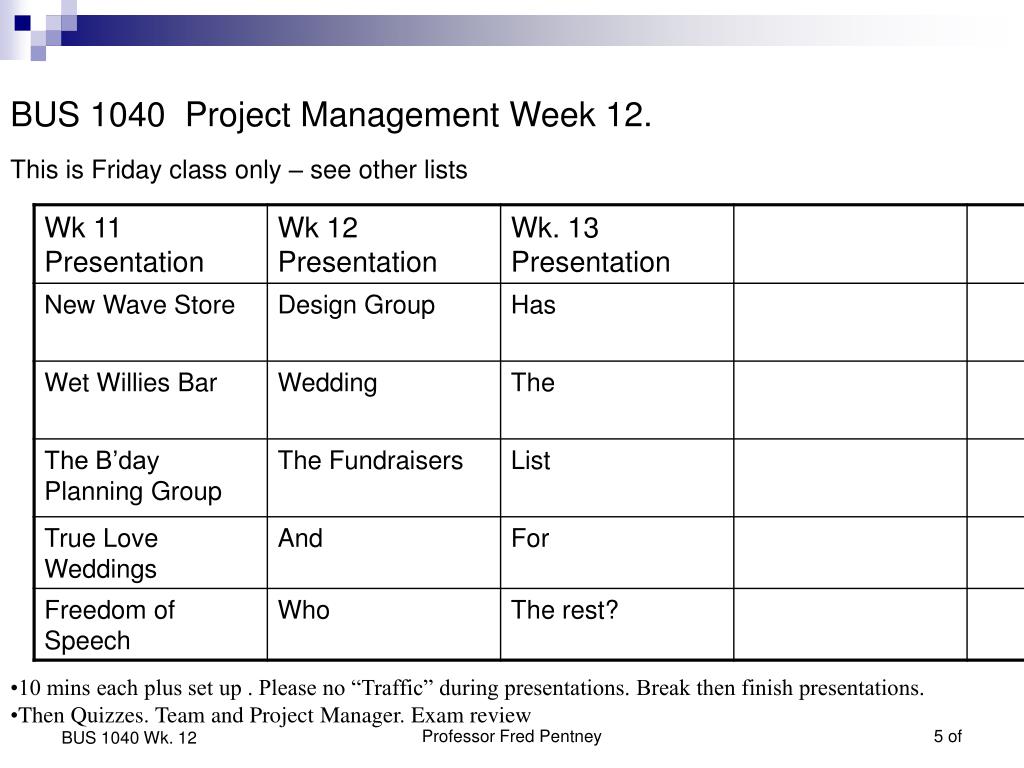Screen dimensions: 1024x768
Task: Select the Friday class only subtitle text
Action: tap(239, 170)
